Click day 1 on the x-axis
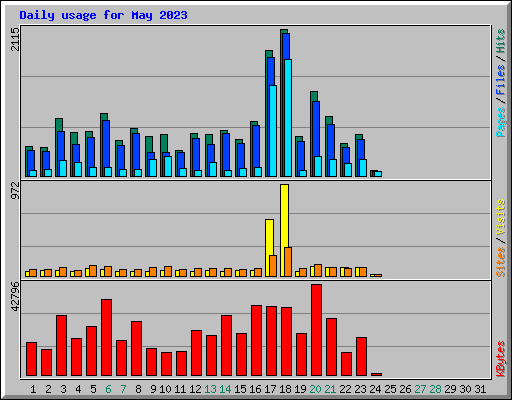Image resolution: width=512 pixels, height=400 pixels. click(33, 389)
